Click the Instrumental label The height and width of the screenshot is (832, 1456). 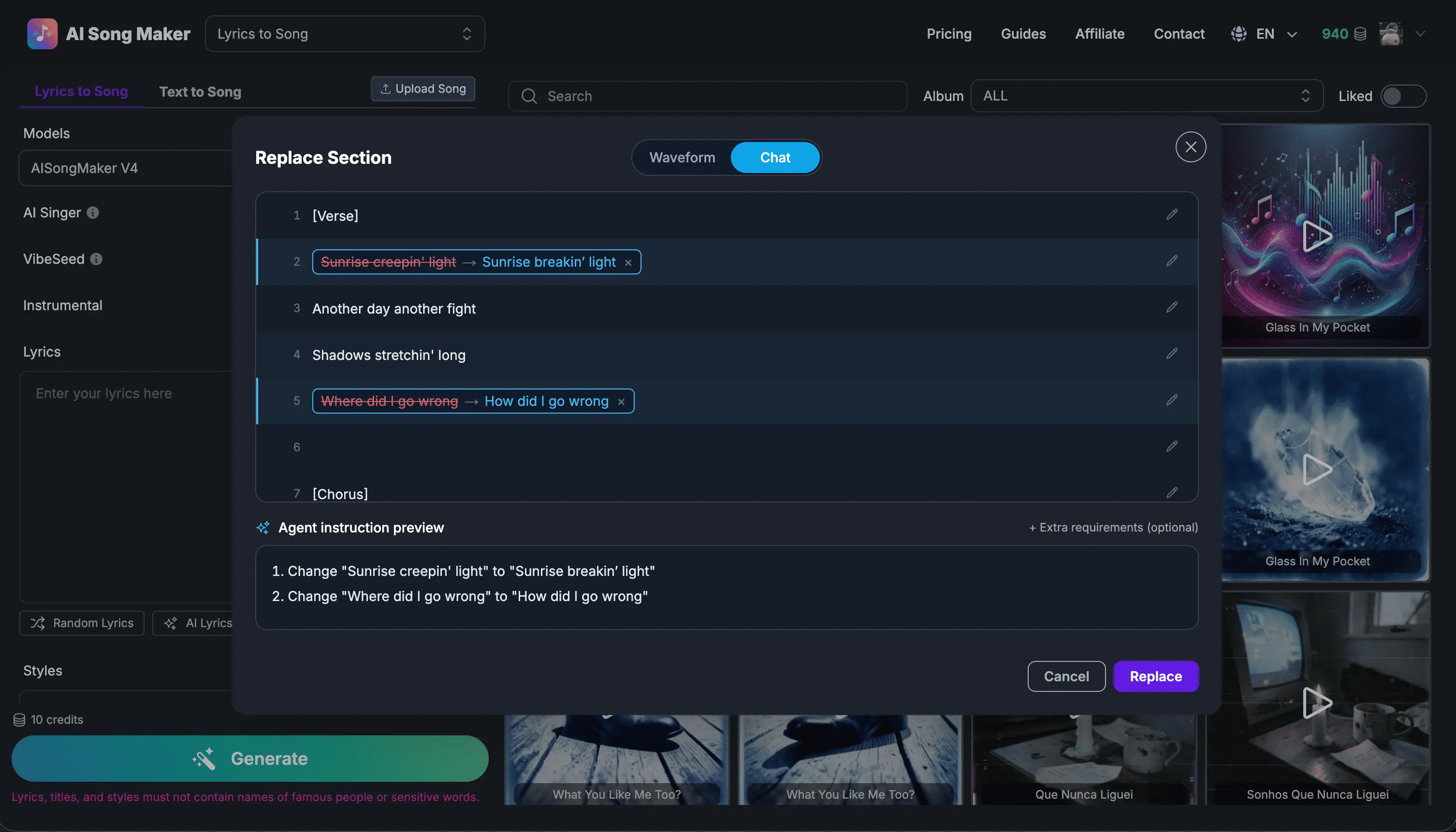pos(63,305)
